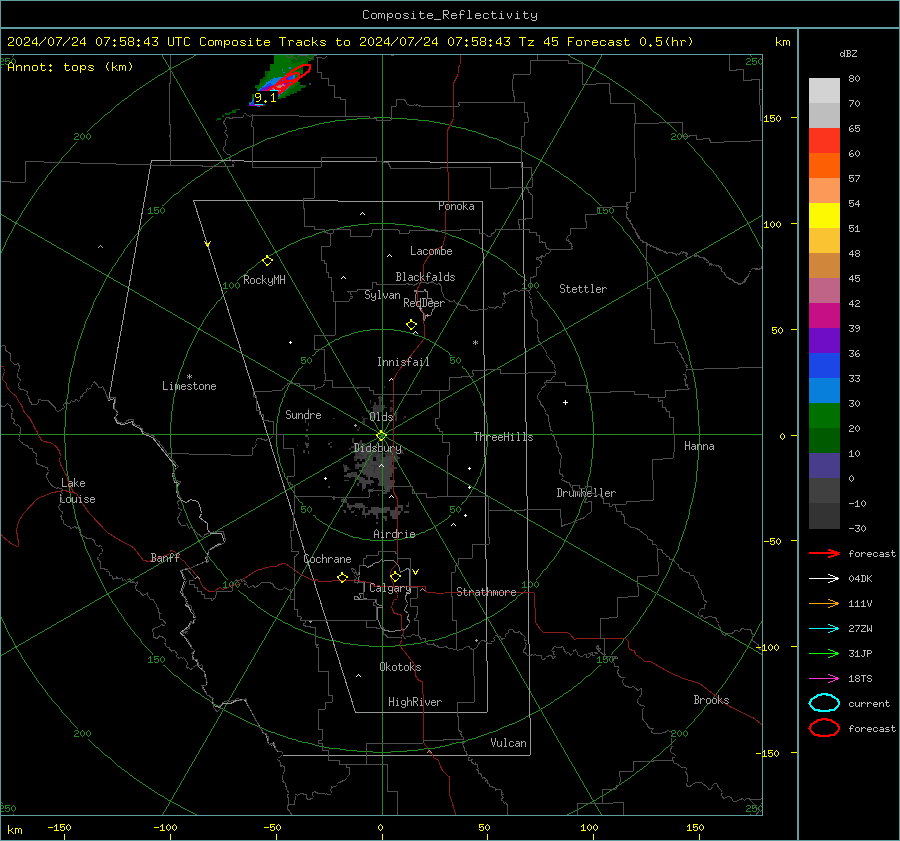The image size is (900, 841).
Task: Click the Sylvan label
Action: point(382,295)
